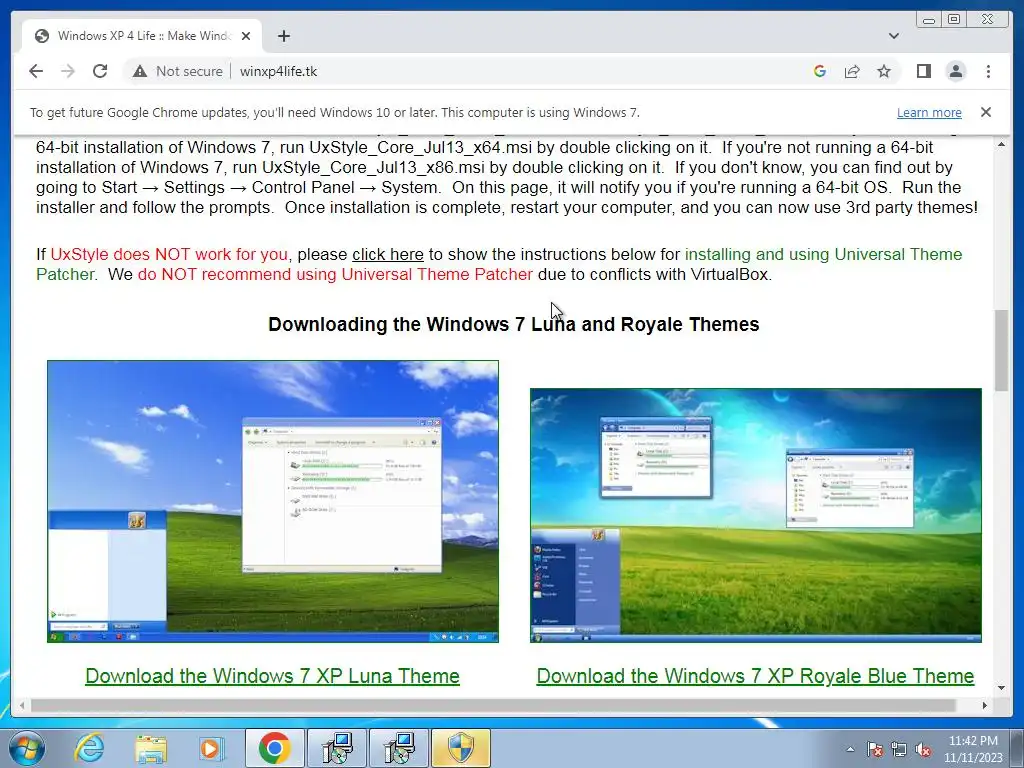Click the 'Downloading the Windows 7 Luna and Royale Themes' heading
The width and height of the screenshot is (1024, 768).
tap(513, 325)
